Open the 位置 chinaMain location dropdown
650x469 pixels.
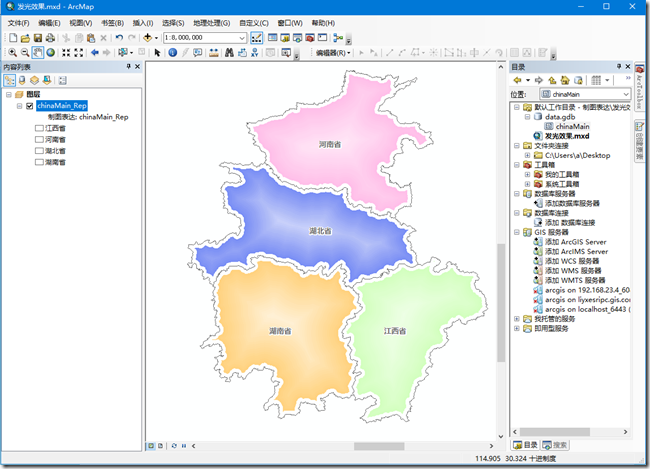626,94
